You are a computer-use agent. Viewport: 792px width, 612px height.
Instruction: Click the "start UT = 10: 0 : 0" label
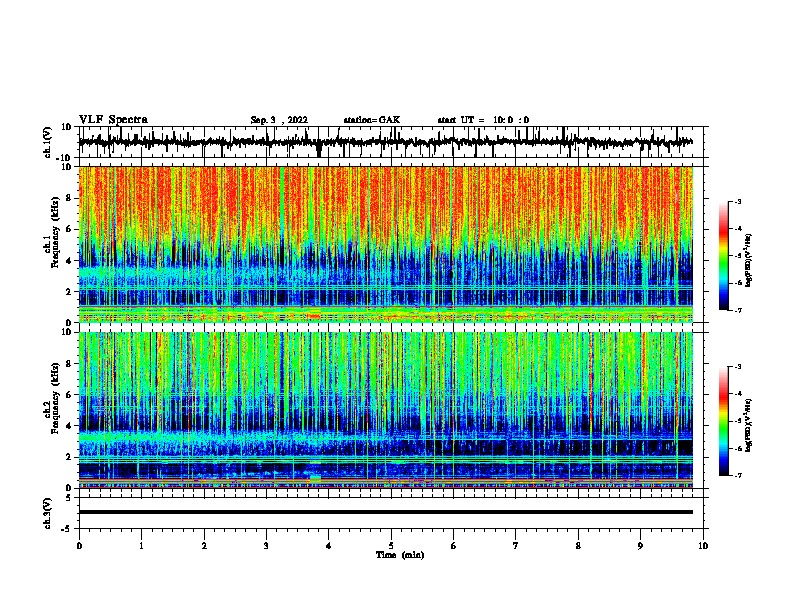483,120
